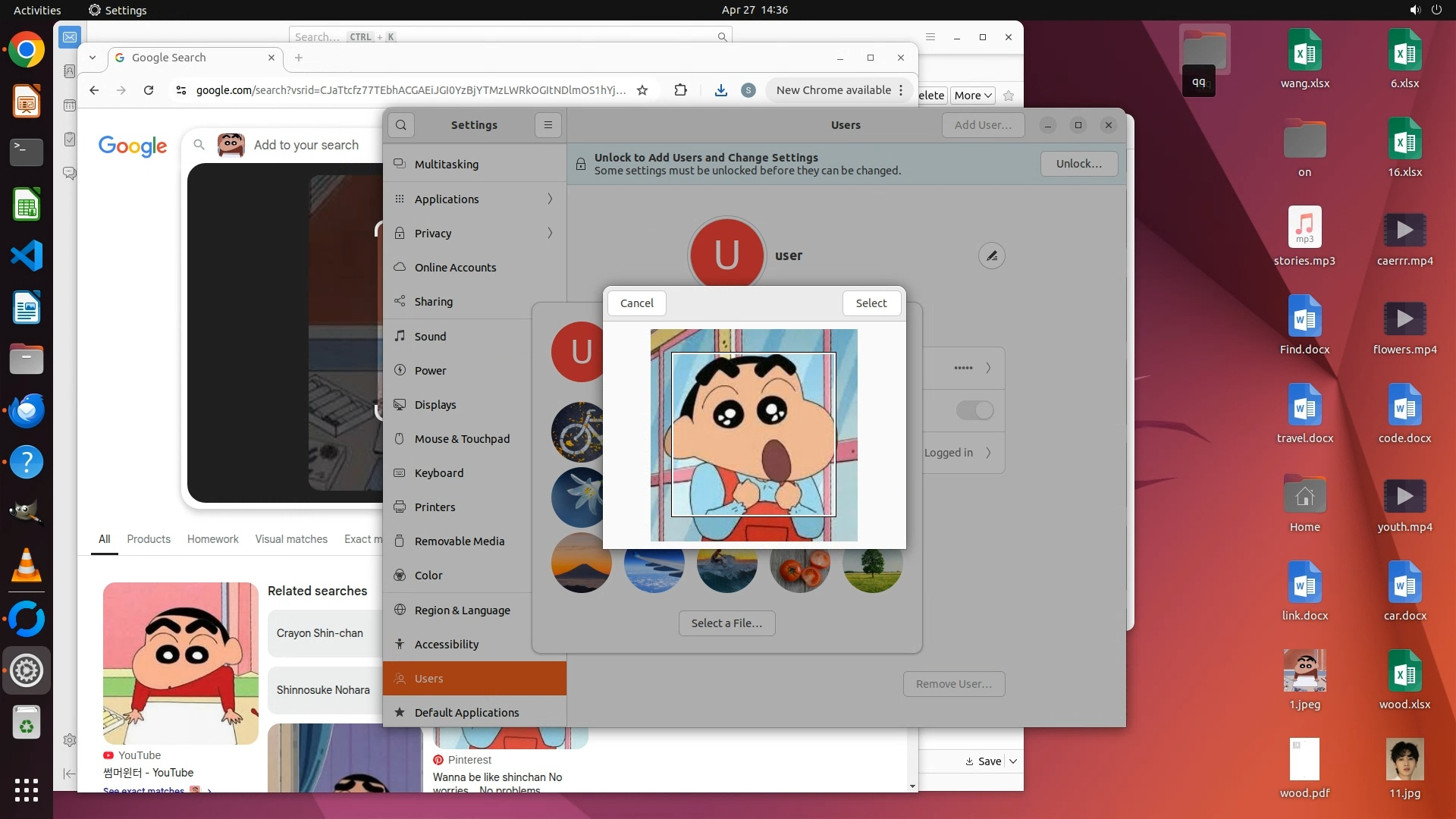
Task: Choose the mountain sunset avatar thumbnail
Action: [581, 564]
